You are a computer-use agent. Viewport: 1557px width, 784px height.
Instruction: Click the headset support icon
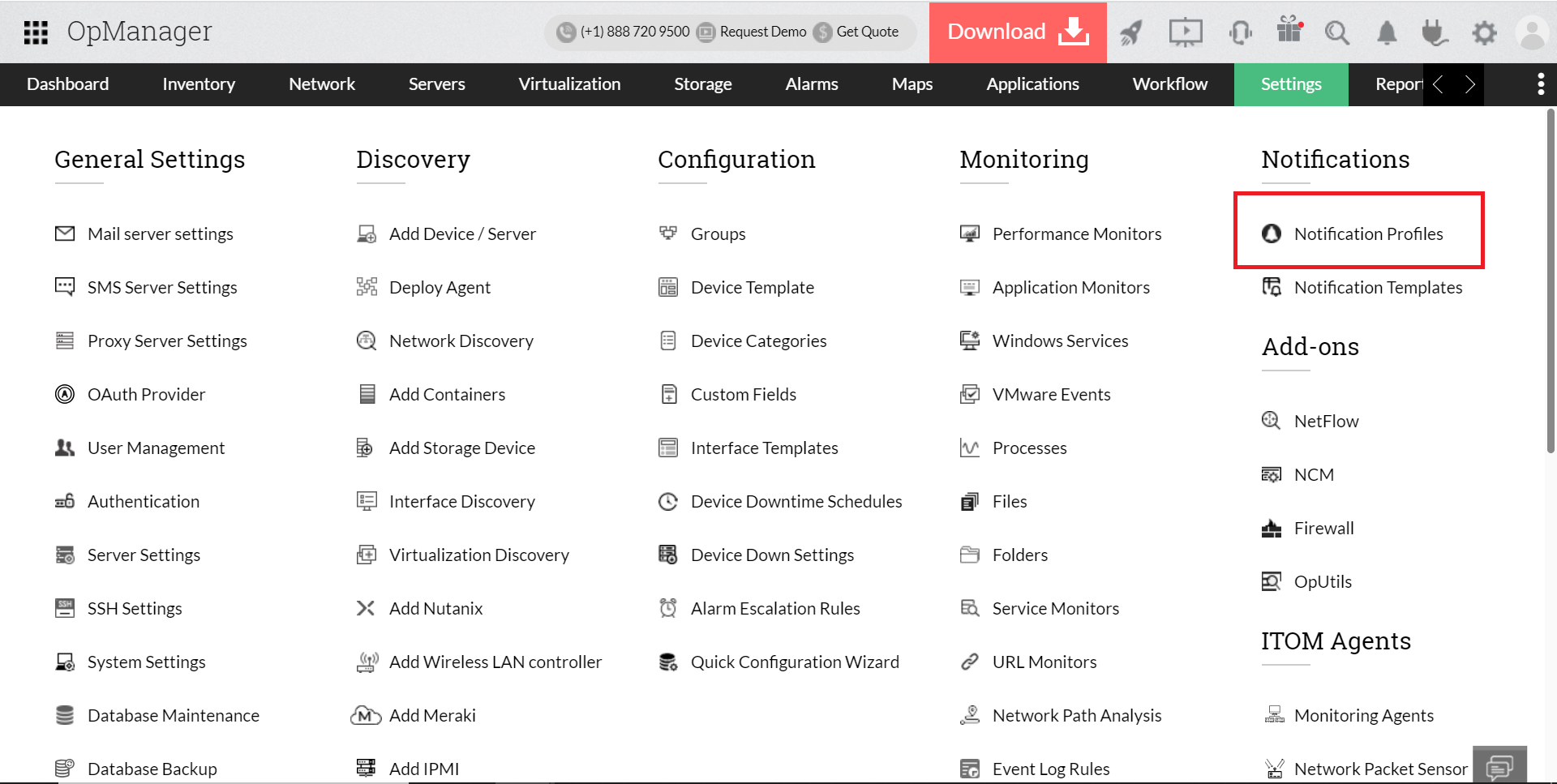(x=1241, y=32)
